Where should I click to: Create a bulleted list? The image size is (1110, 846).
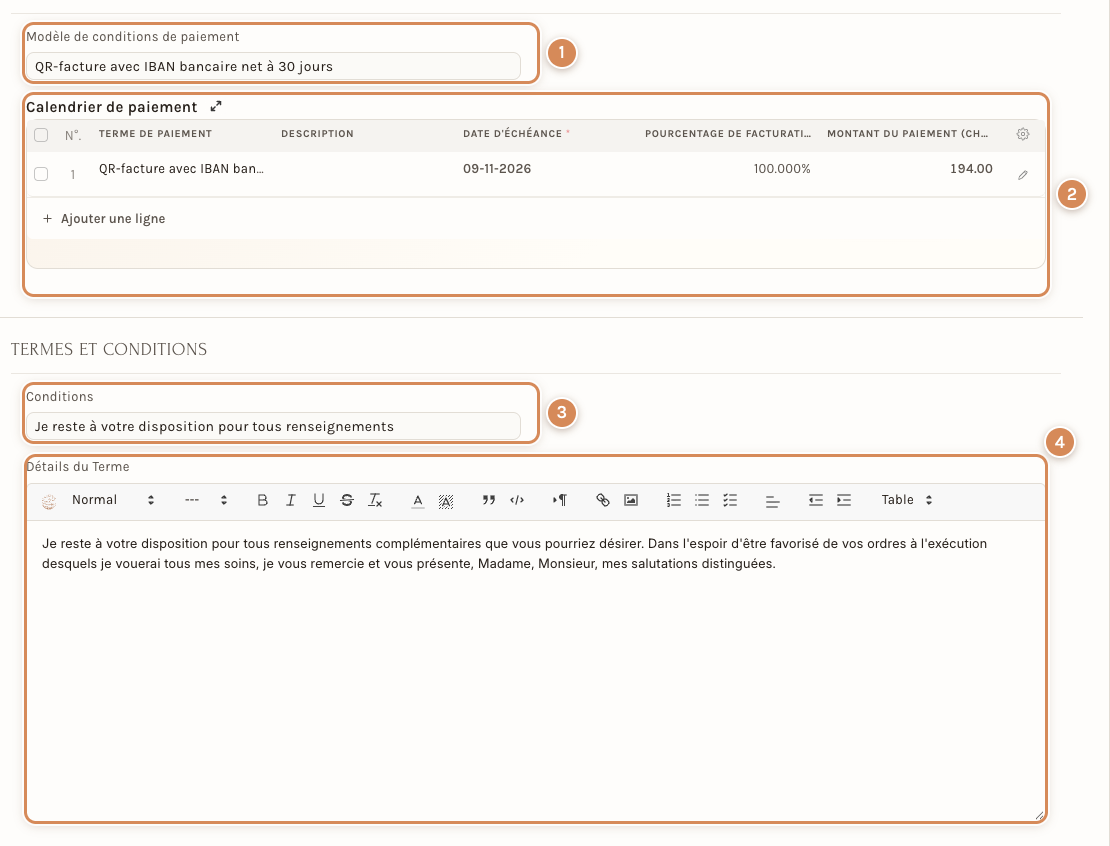pyautogui.click(x=702, y=501)
